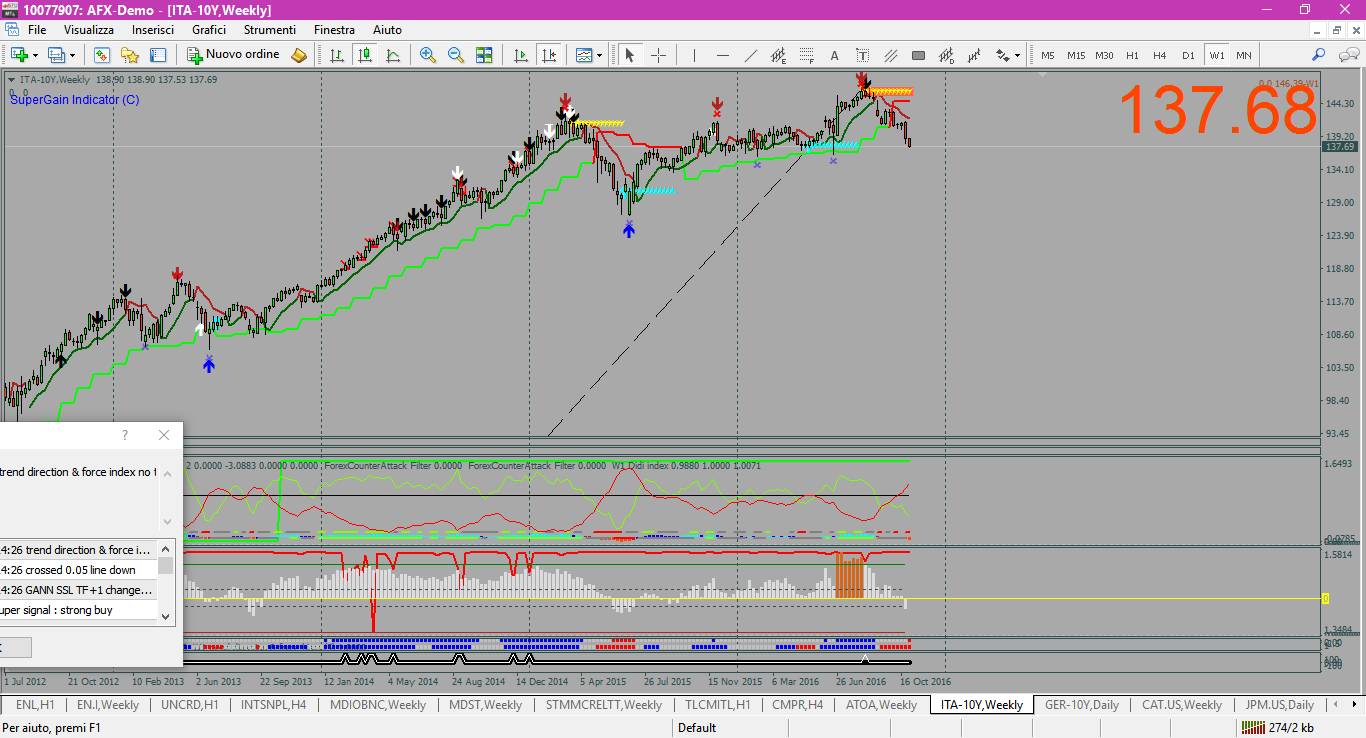Open the chart templates icon

[584, 55]
